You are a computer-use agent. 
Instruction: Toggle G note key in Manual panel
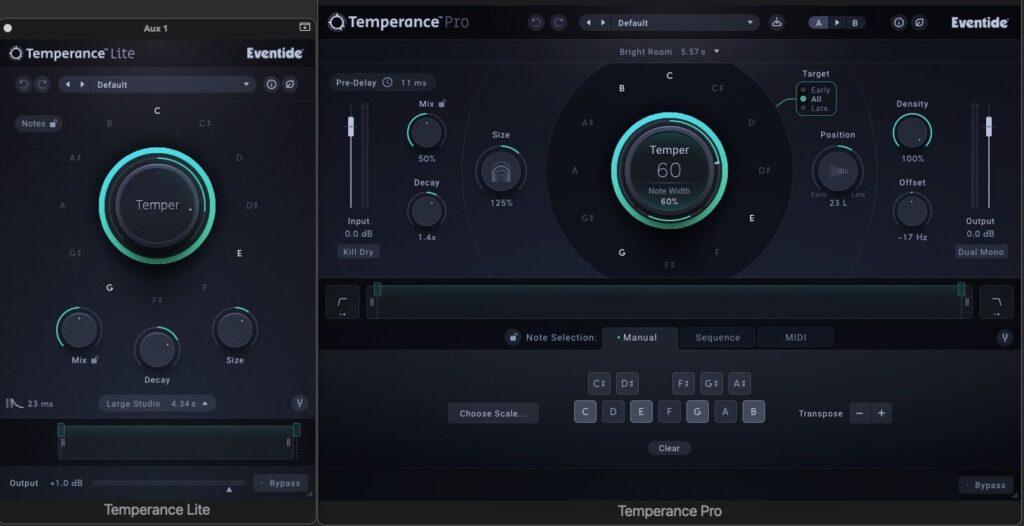(x=697, y=412)
